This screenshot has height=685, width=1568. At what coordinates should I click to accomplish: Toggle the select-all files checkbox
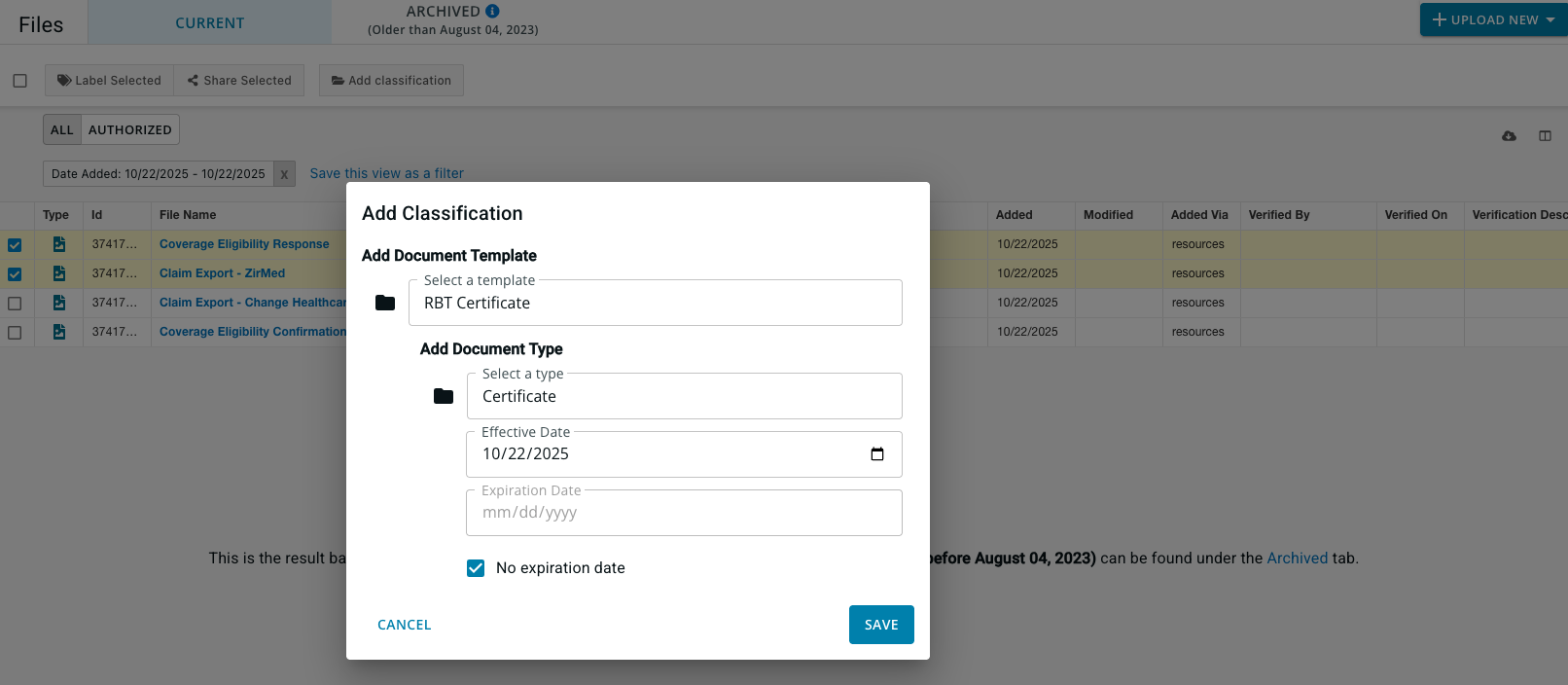19,81
